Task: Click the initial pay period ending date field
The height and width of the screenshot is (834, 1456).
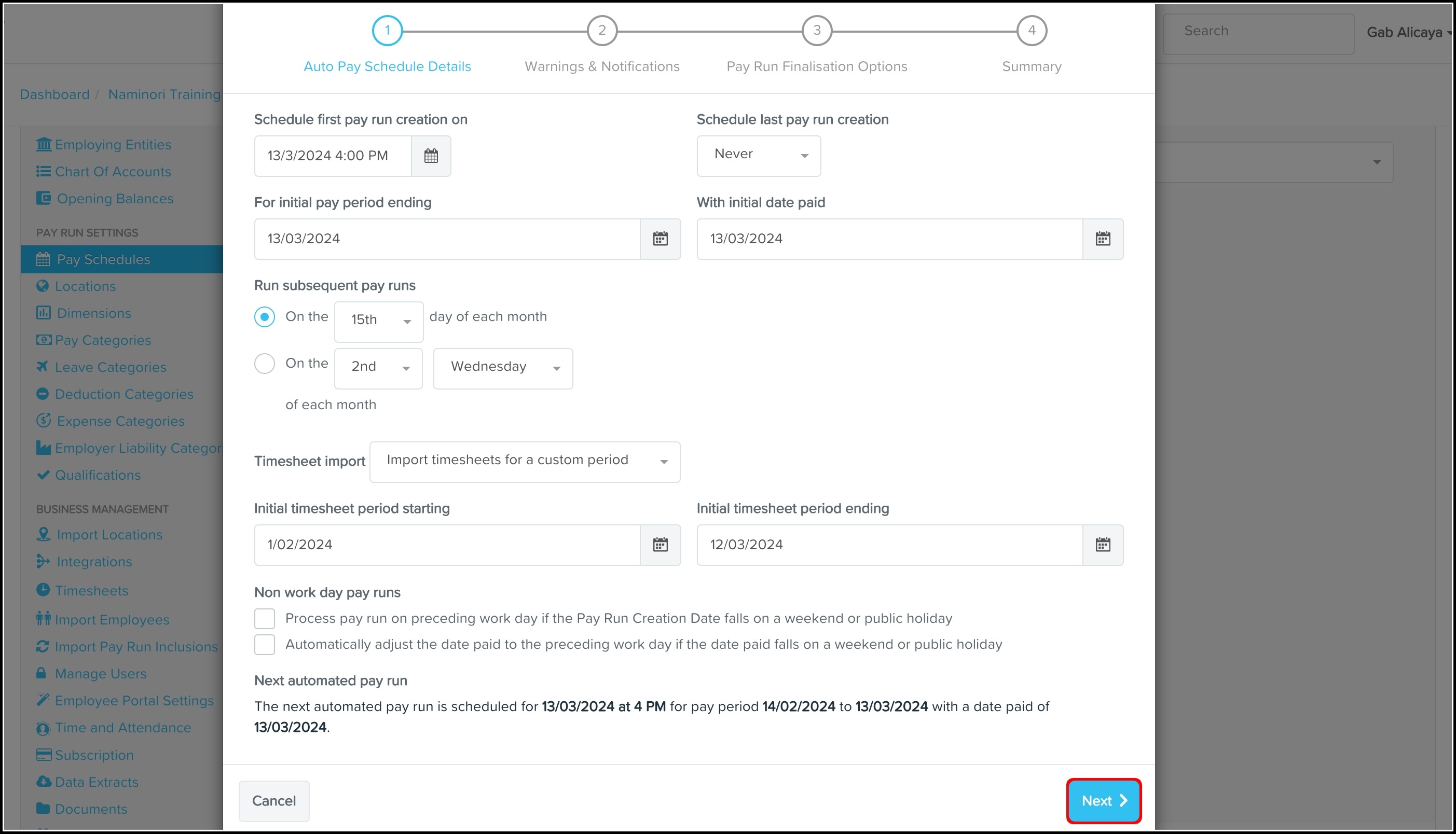Action: click(x=447, y=239)
